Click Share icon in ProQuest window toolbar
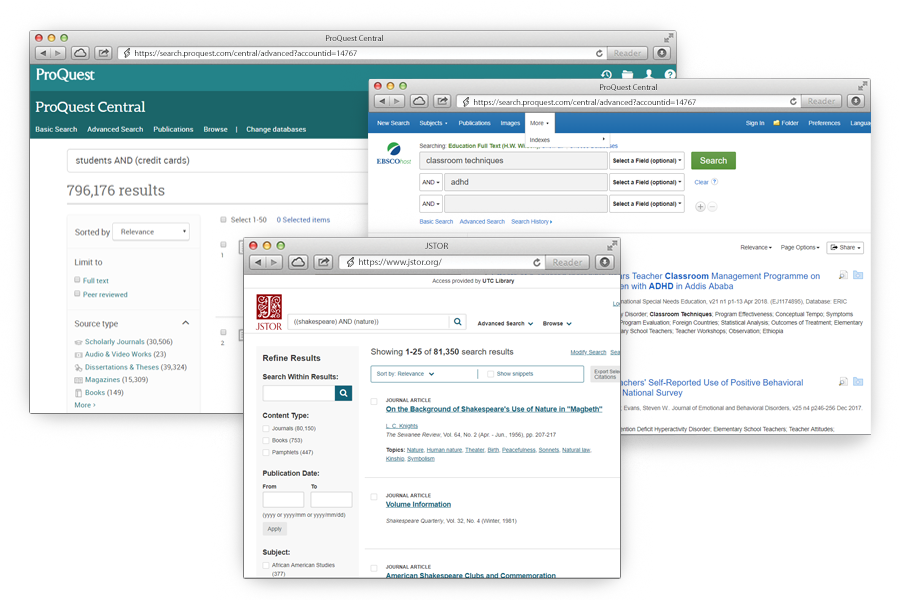Screen dimensions: 900x600 pos(103,53)
